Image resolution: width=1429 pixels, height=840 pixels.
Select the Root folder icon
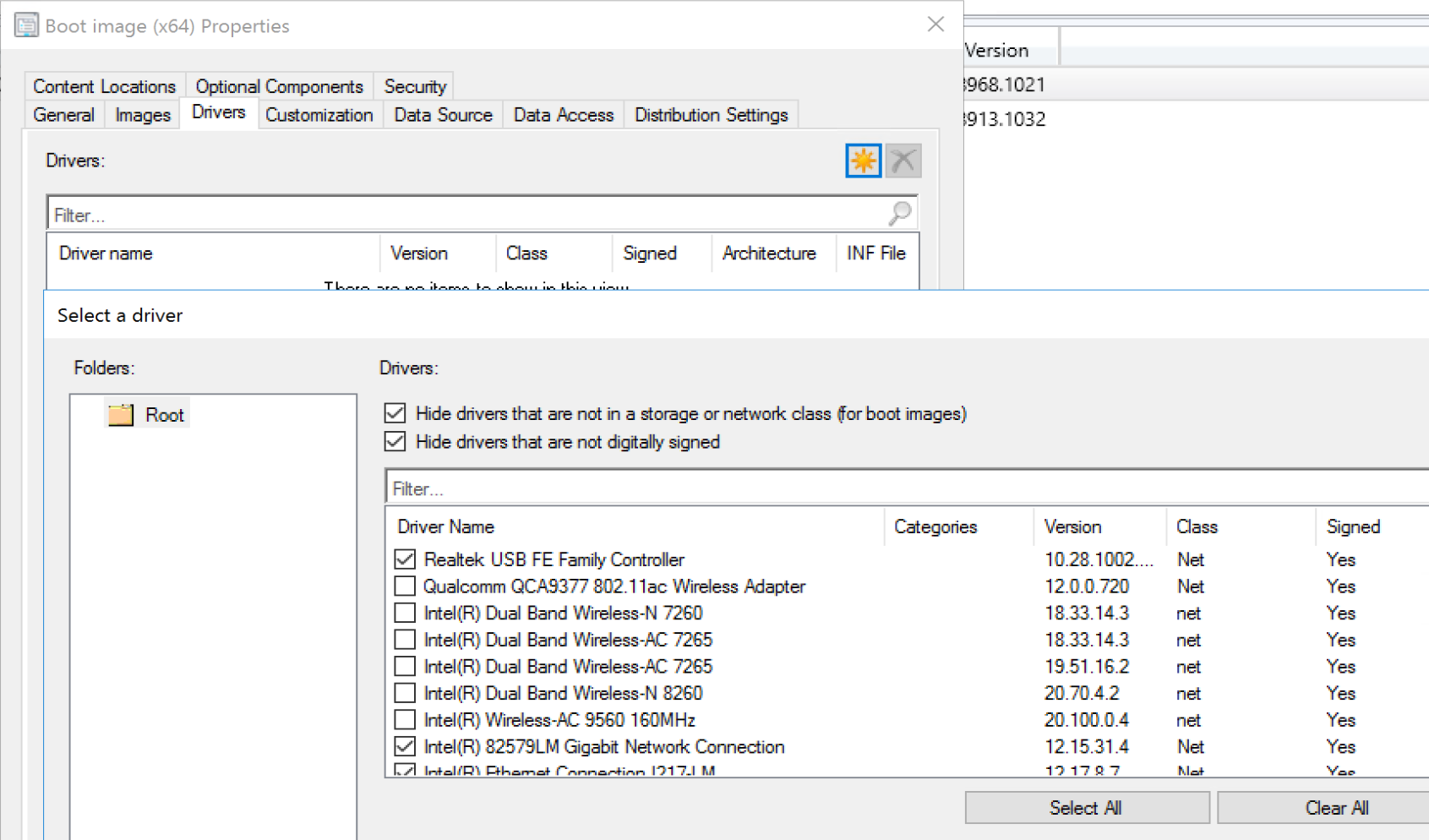pos(121,415)
